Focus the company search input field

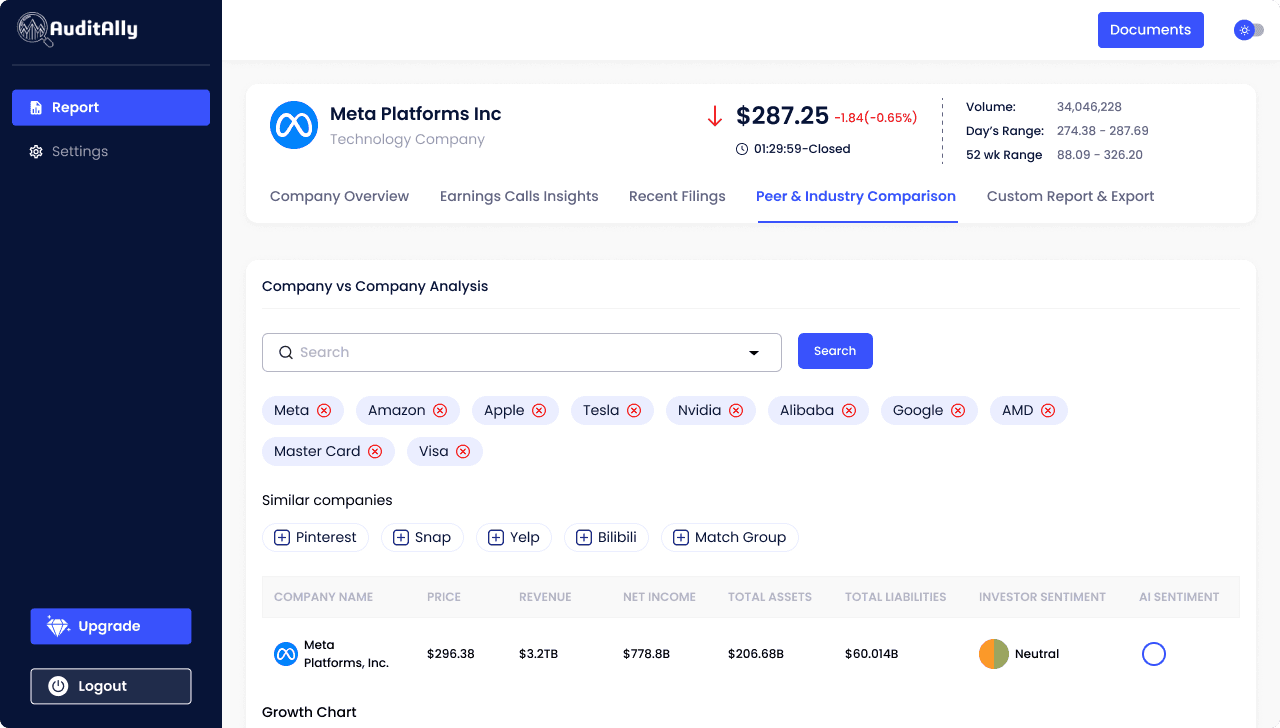[x=522, y=352]
